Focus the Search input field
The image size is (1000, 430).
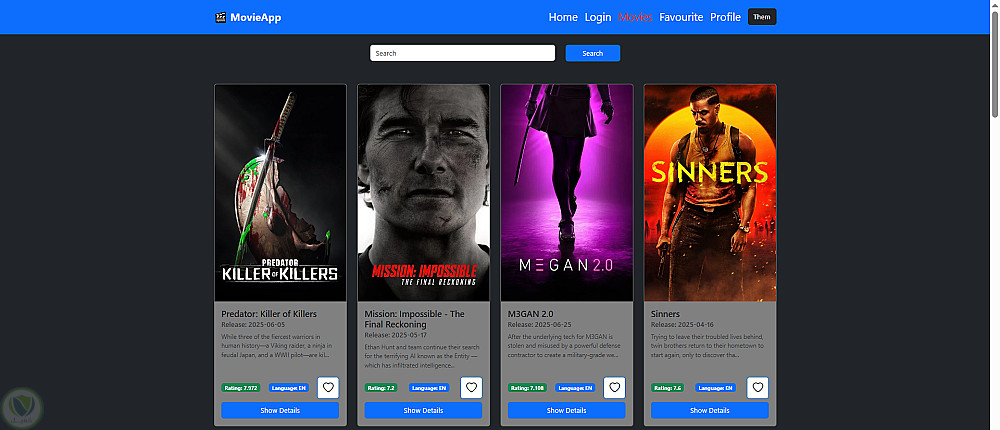click(x=462, y=54)
